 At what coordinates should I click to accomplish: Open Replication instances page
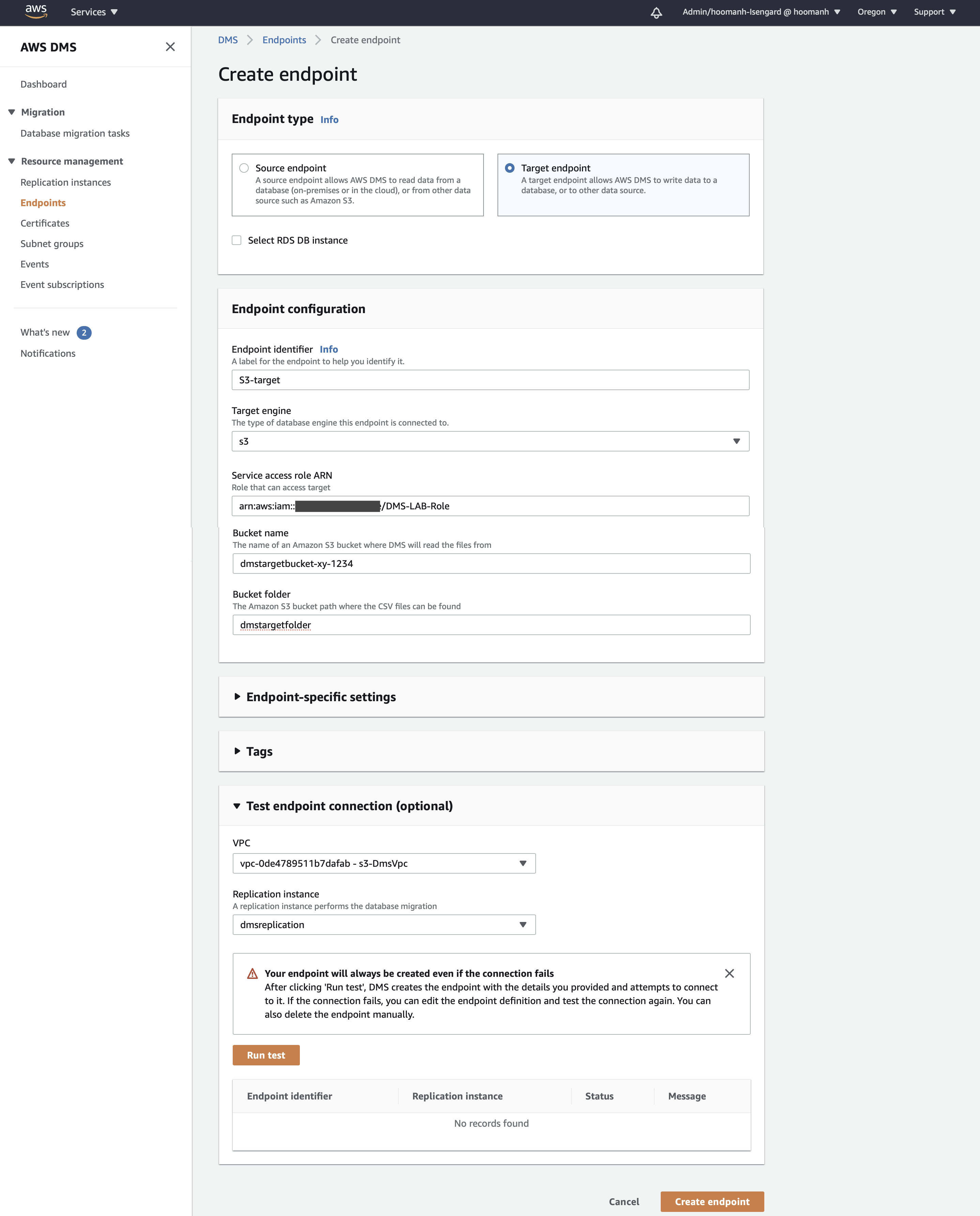click(x=65, y=182)
